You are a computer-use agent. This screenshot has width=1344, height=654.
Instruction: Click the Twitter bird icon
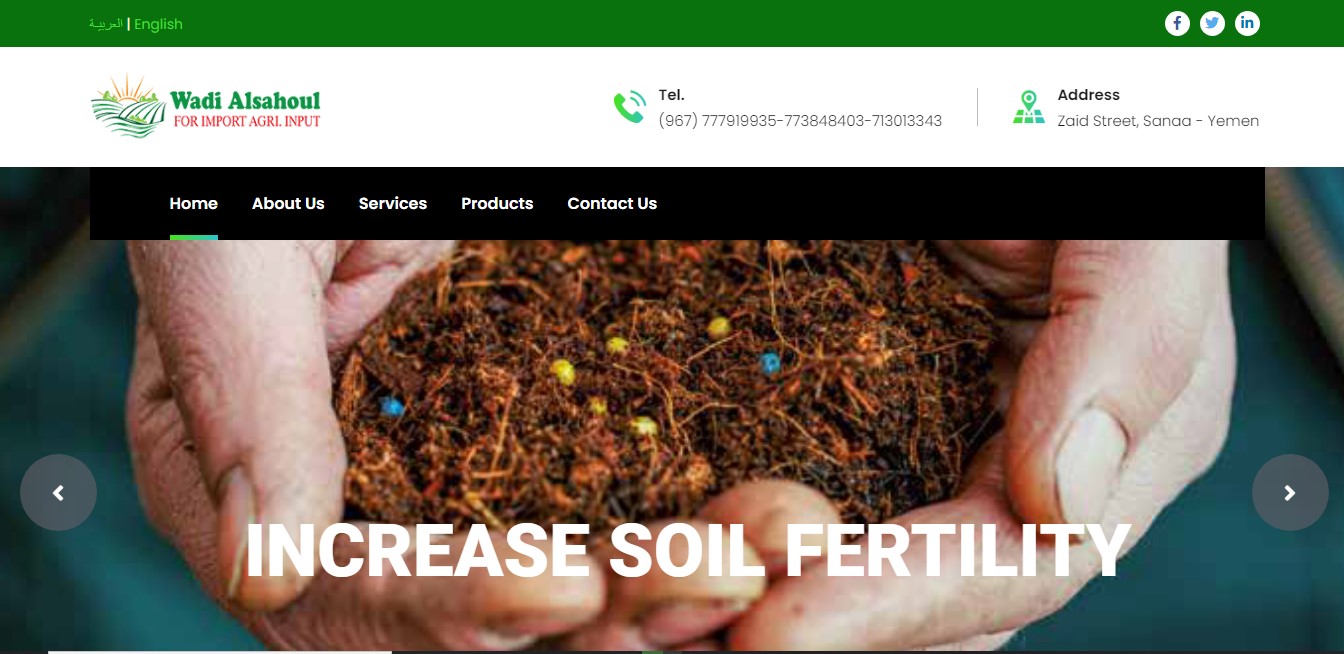coord(1212,23)
